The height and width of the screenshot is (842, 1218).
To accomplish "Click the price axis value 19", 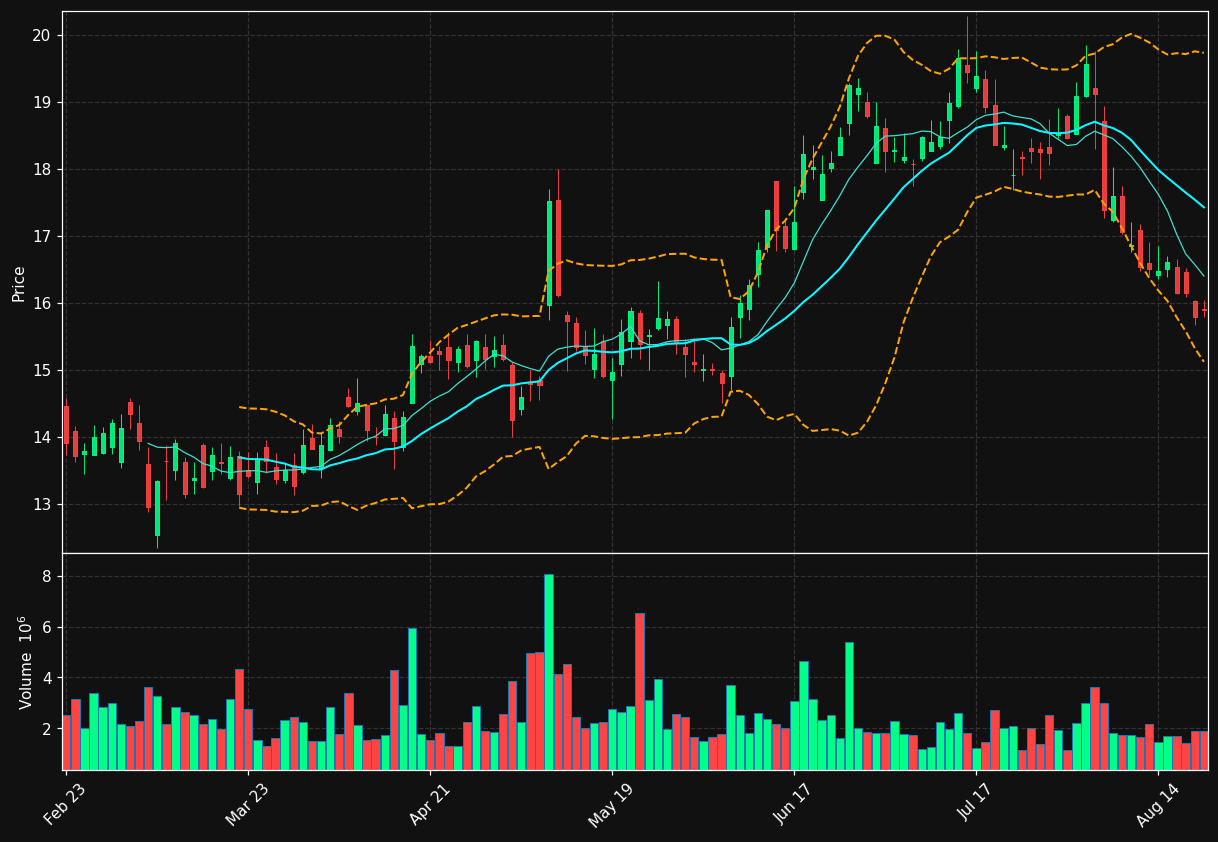I will pos(41,102).
